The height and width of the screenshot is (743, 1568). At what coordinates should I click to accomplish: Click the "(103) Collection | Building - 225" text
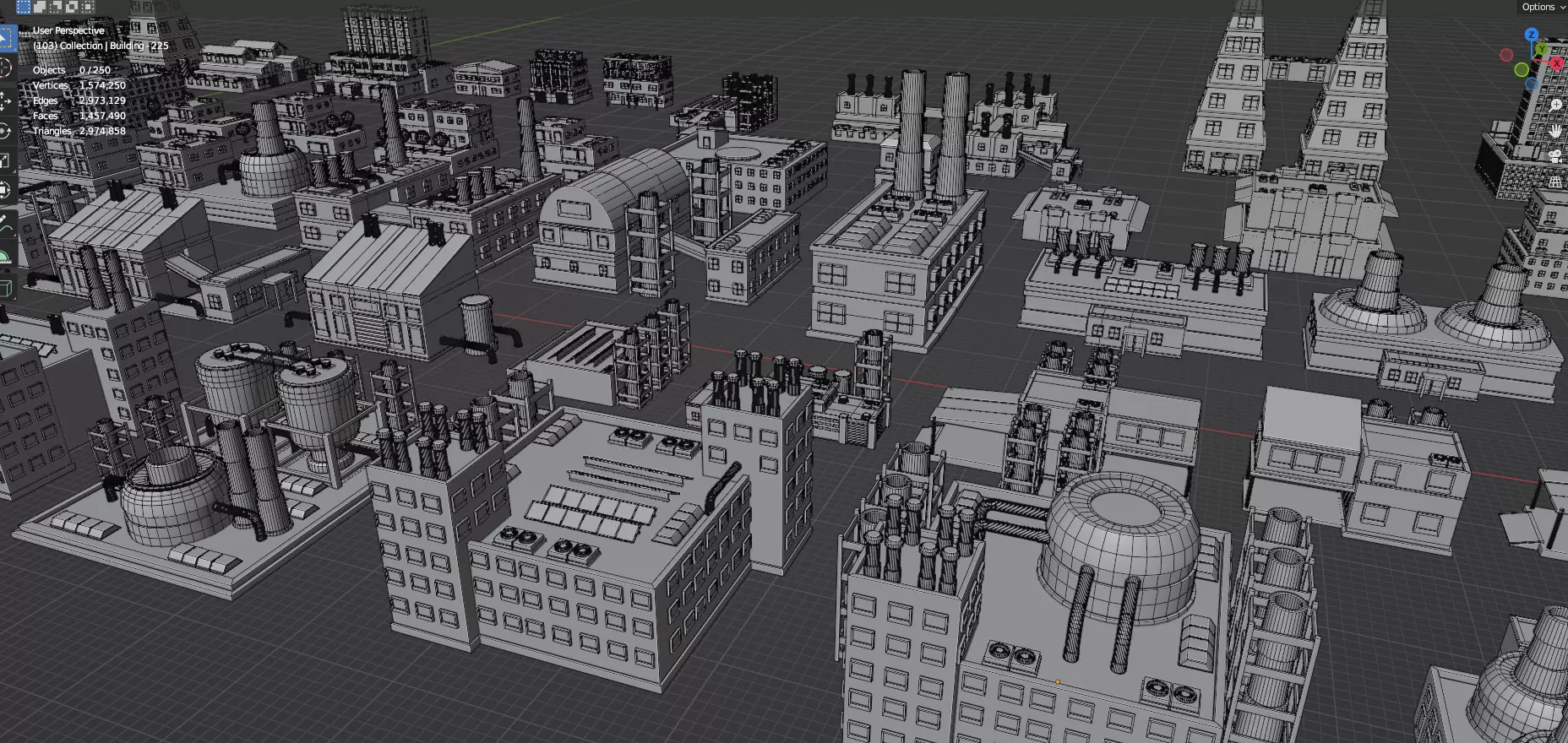coord(101,46)
